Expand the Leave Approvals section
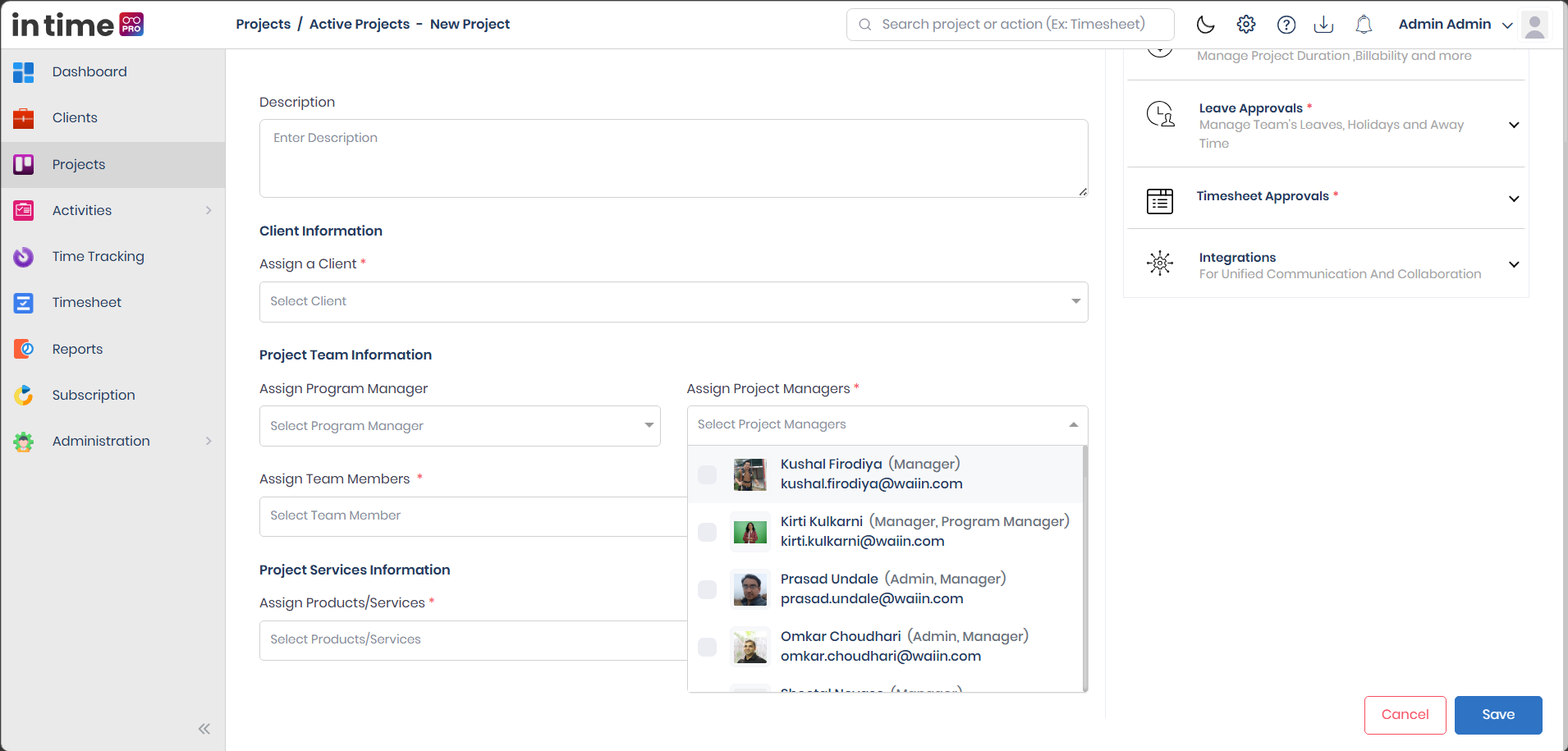This screenshot has height=751, width=1568. tap(1514, 125)
